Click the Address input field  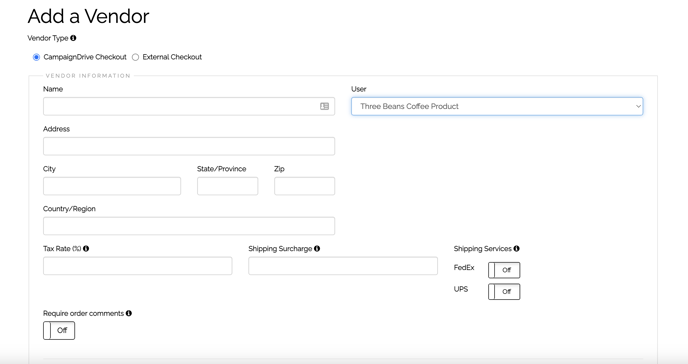tap(189, 146)
